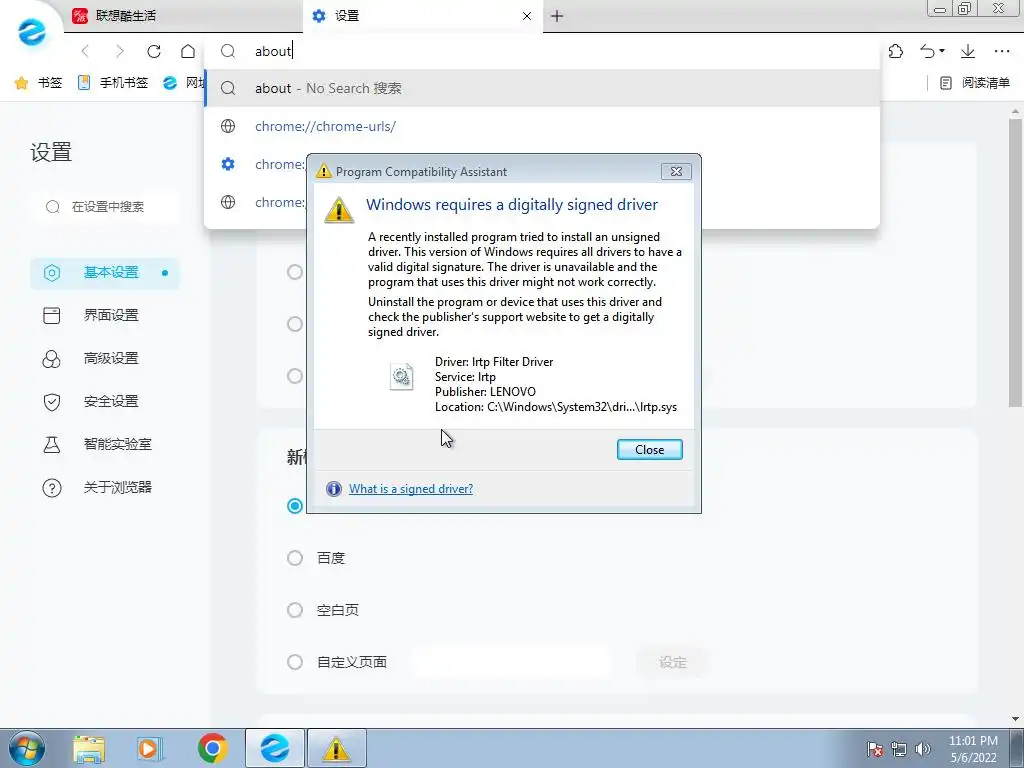Click the browser forward arrow
Viewport: 1024px width, 768px height.
click(x=120, y=51)
